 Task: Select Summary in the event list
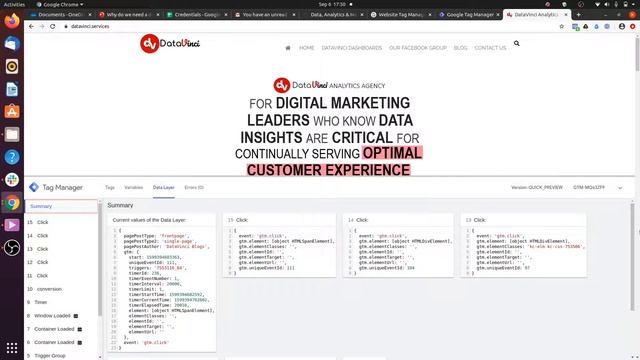pos(61,206)
